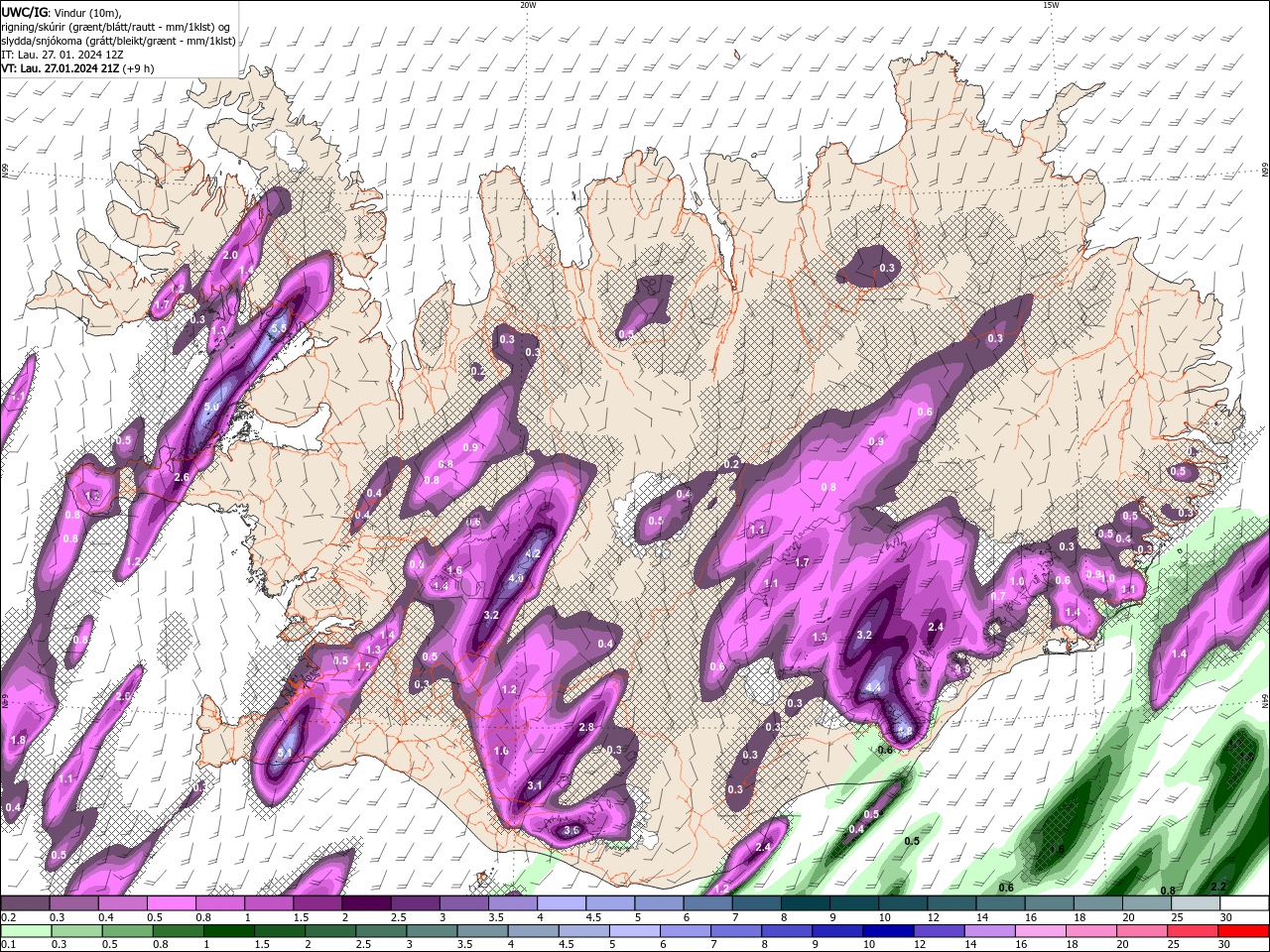Select the red bottom-row swatch labeled 30
1270x952 pixels.
pos(1243,930)
